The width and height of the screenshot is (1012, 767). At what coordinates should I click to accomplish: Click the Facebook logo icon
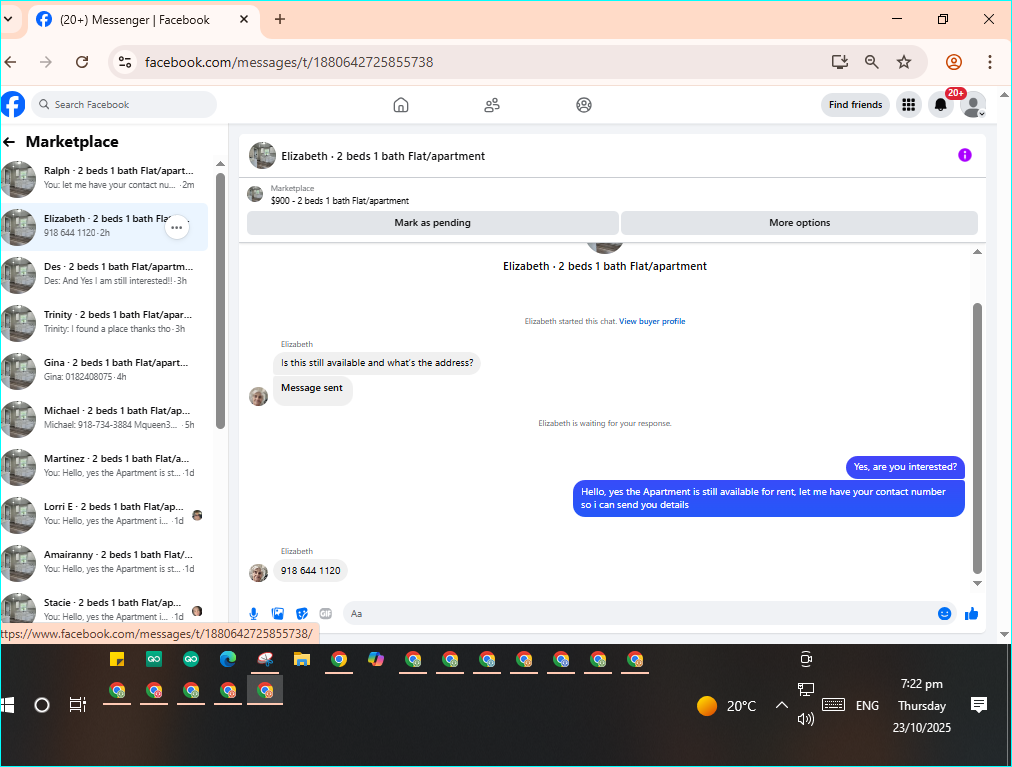coord(12,105)
